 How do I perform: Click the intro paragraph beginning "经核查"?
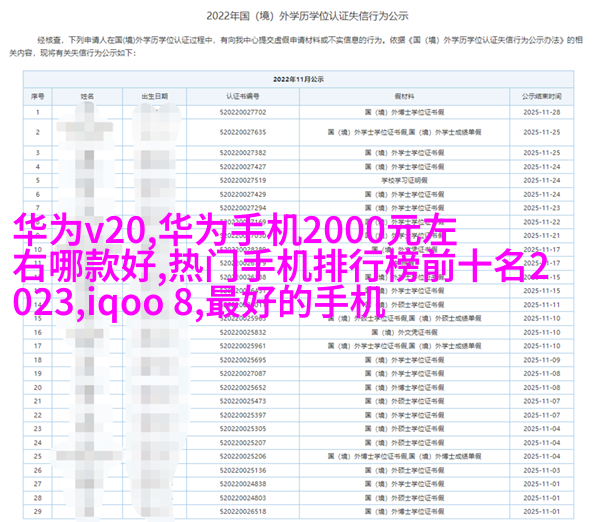296,46
